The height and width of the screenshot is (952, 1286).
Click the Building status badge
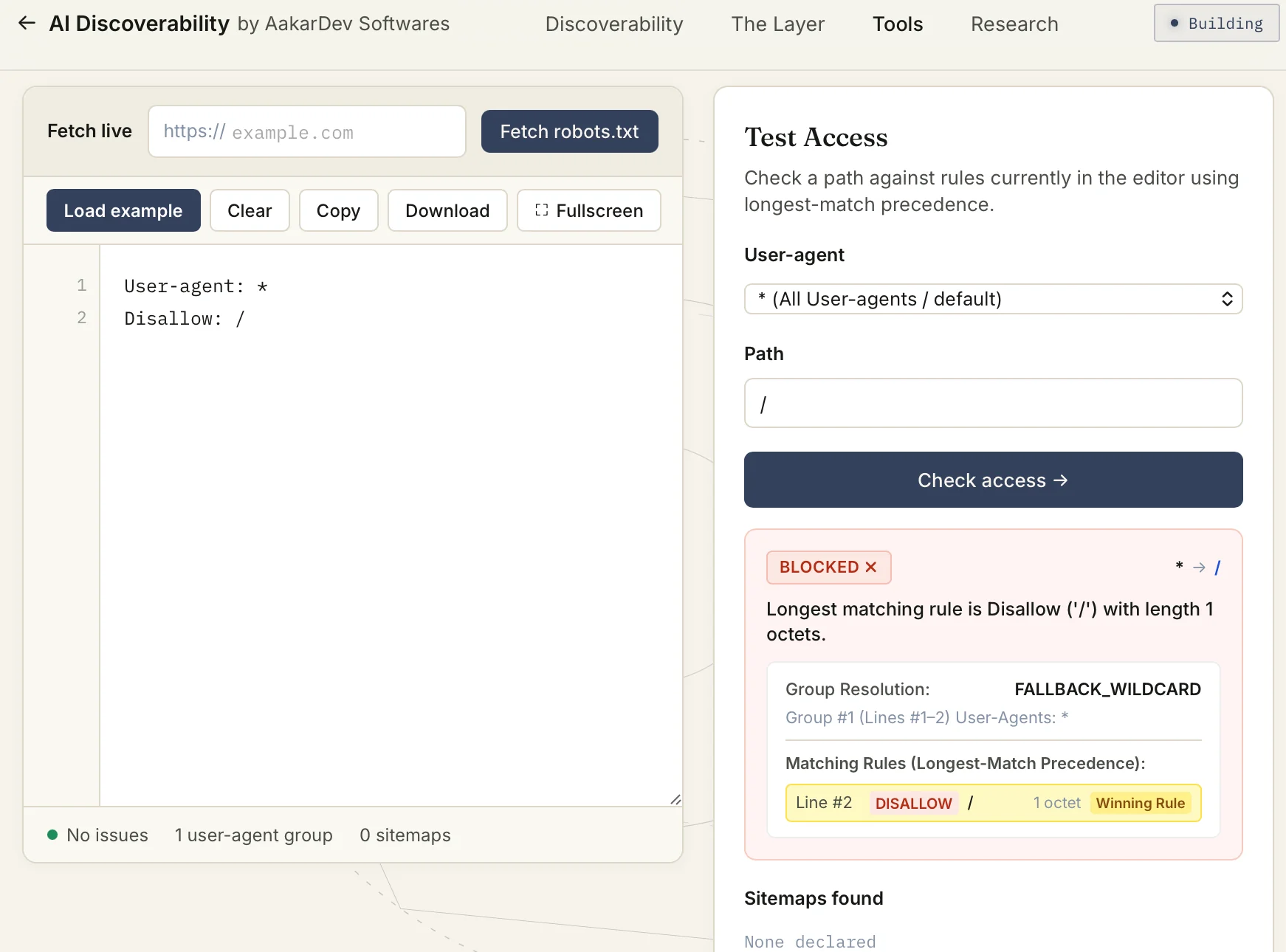[1217, 24]
